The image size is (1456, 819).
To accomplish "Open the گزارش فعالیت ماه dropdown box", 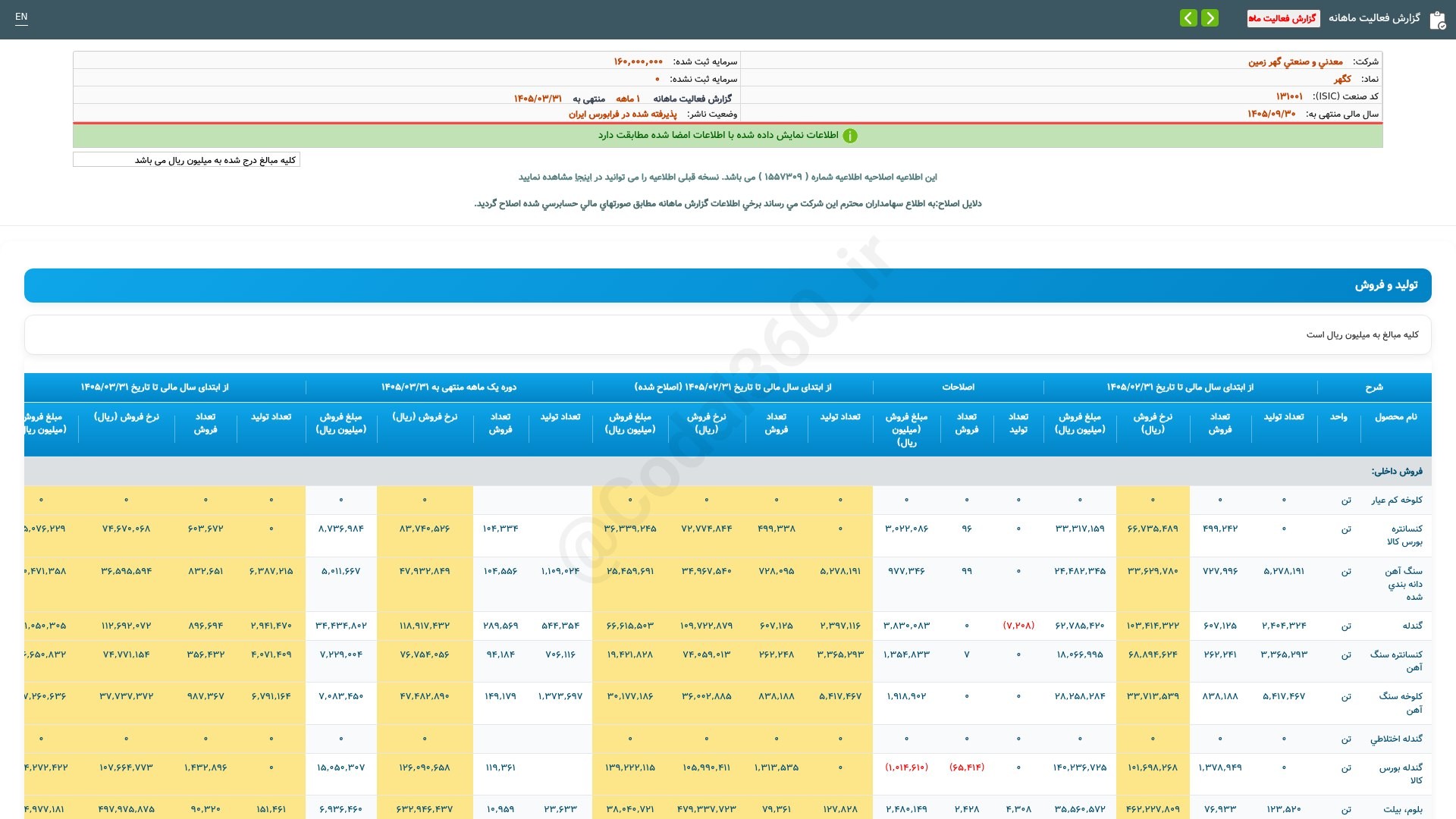I will click(1283, 18).
